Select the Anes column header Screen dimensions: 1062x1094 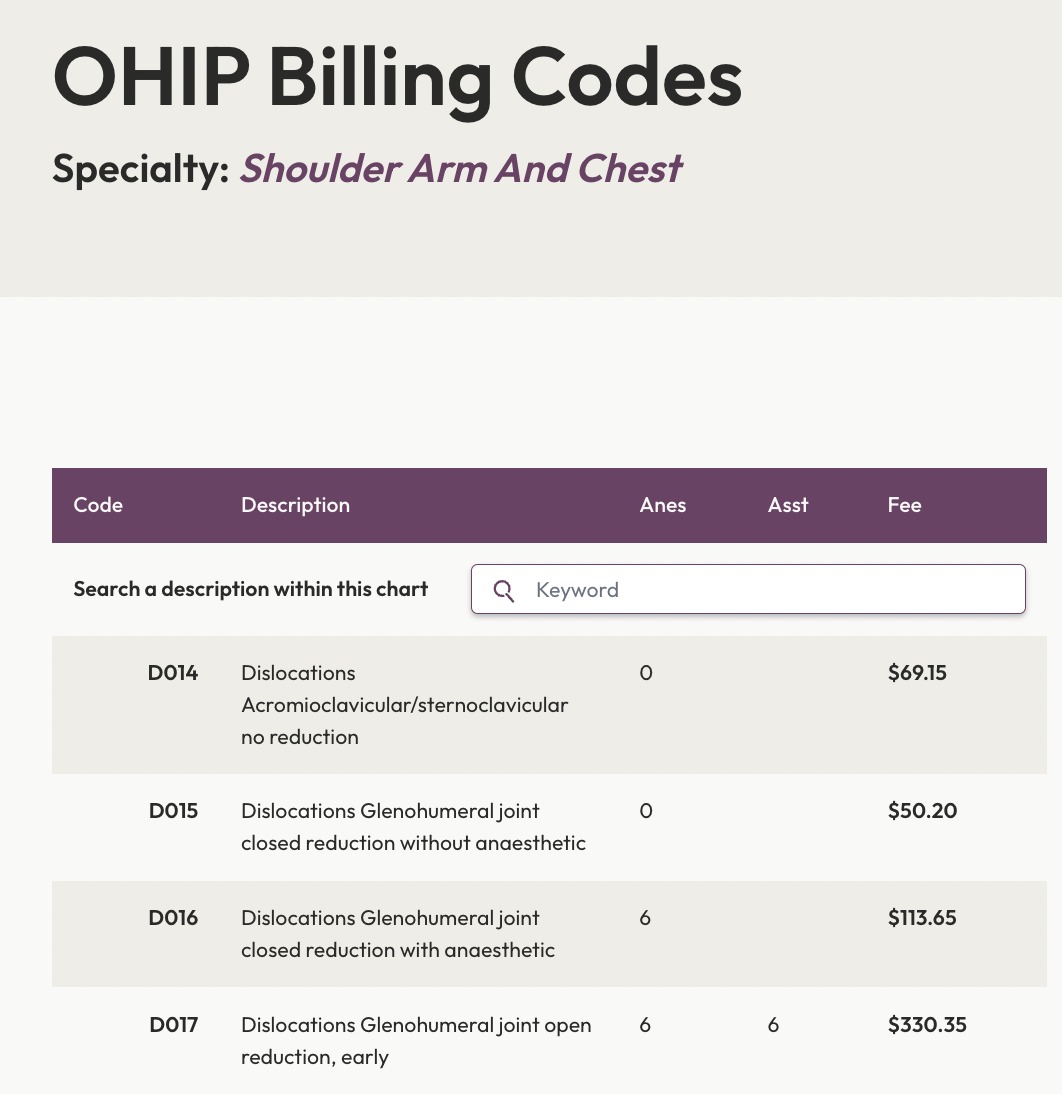(662, 505)
